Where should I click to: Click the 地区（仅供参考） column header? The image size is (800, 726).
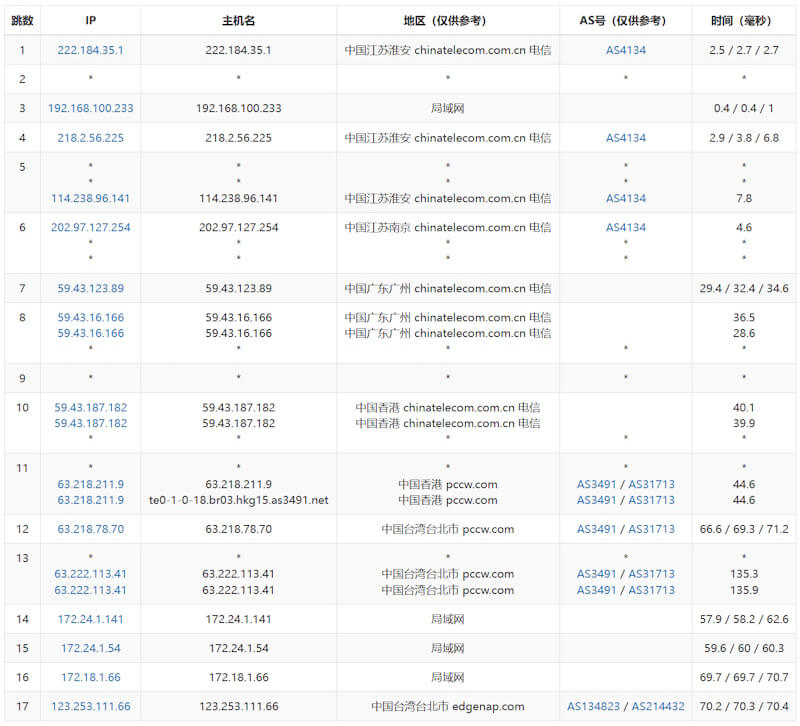[447, 20]
